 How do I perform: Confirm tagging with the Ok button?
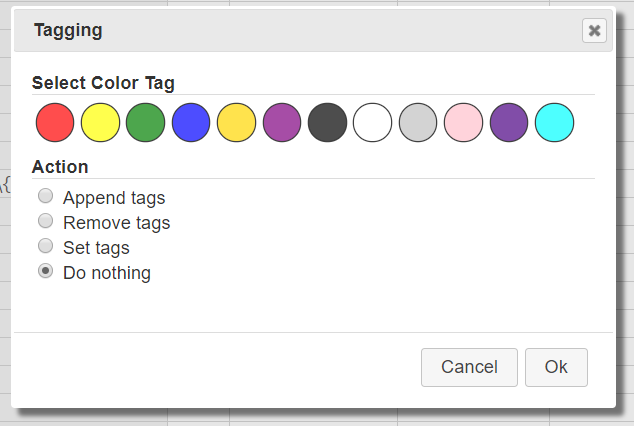pos(556,367)
